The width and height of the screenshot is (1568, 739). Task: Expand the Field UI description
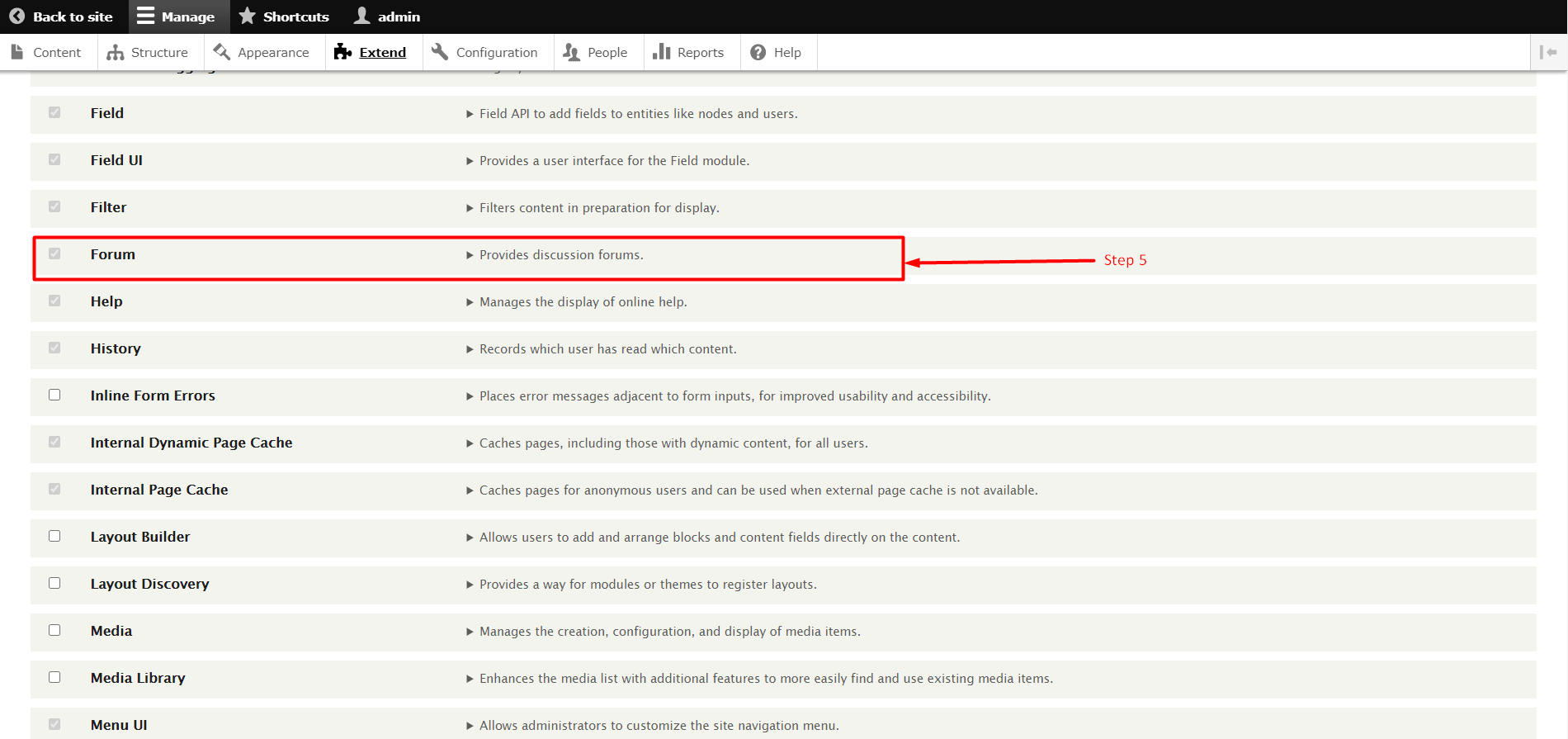470,161
